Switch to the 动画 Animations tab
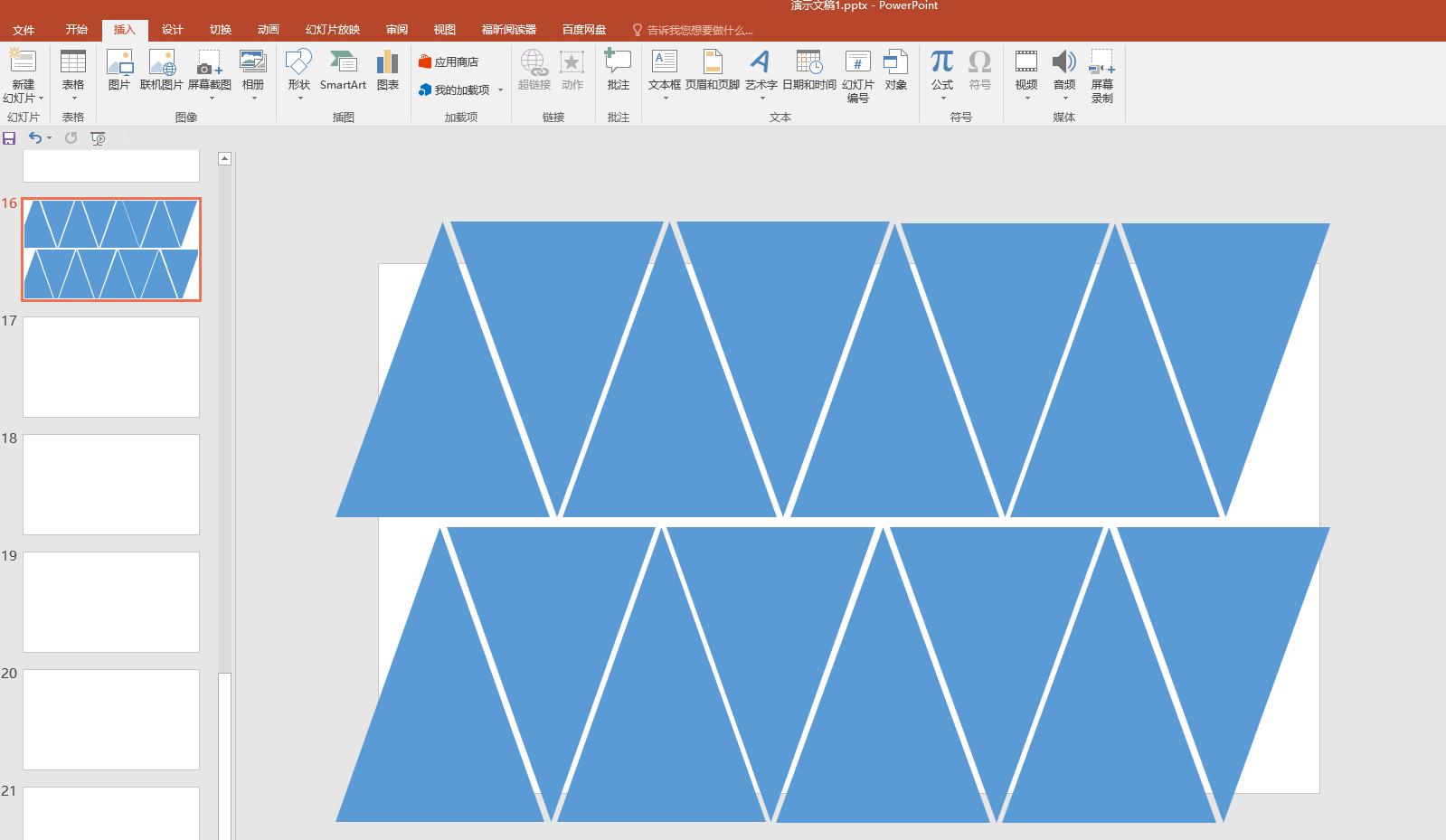1446x840 pixels. 269,30
